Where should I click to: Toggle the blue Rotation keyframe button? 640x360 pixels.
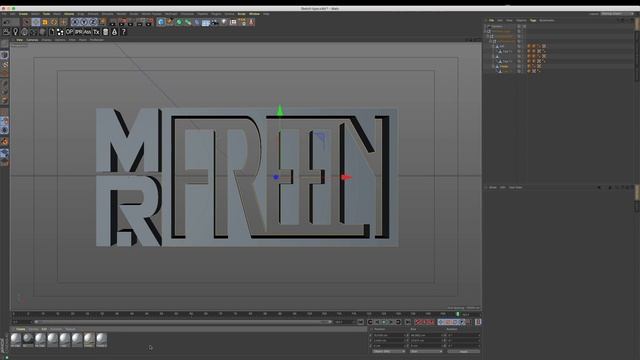click(455, 322)
